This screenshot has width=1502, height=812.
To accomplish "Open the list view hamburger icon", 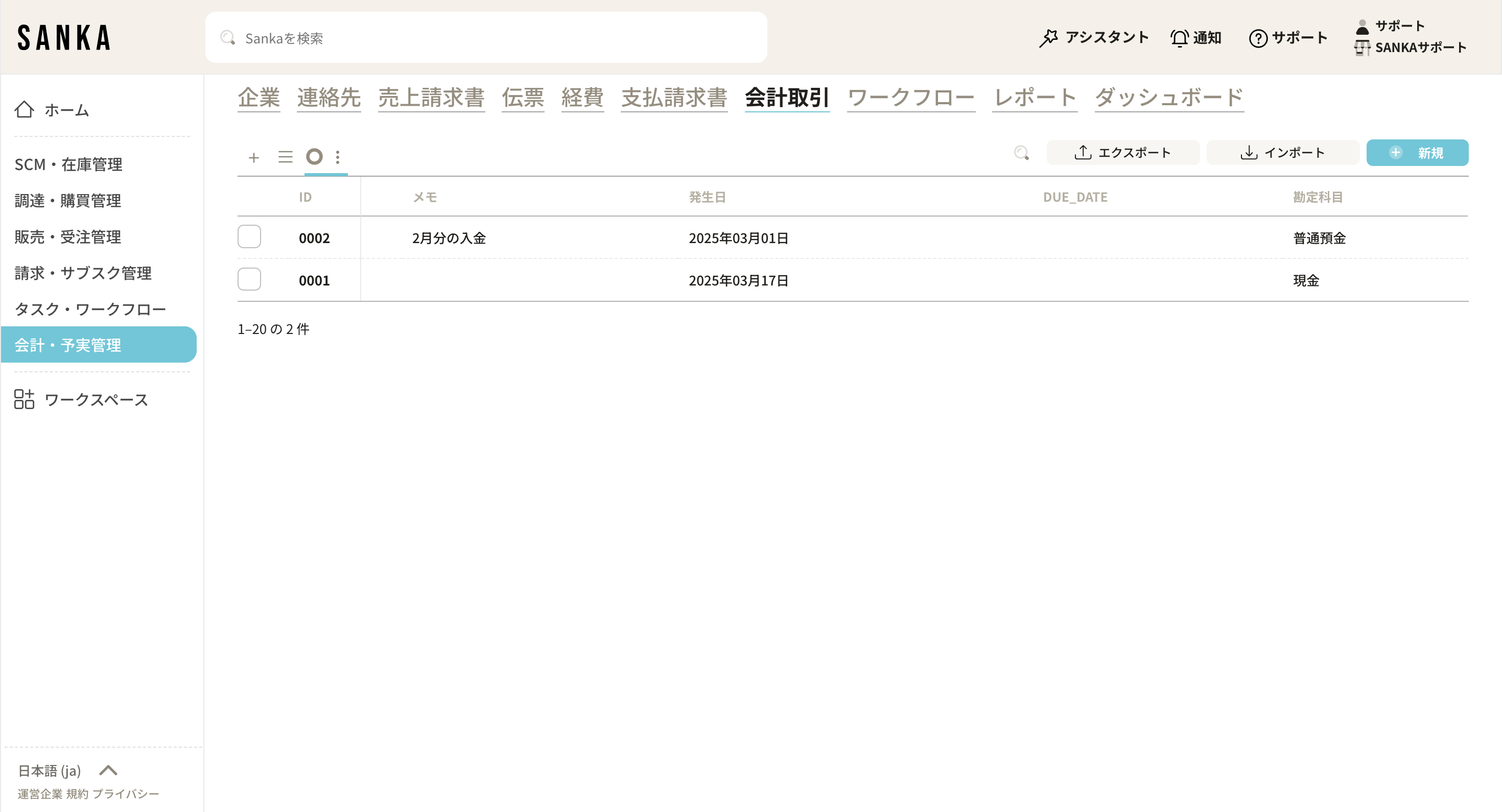I will (285, 157).
